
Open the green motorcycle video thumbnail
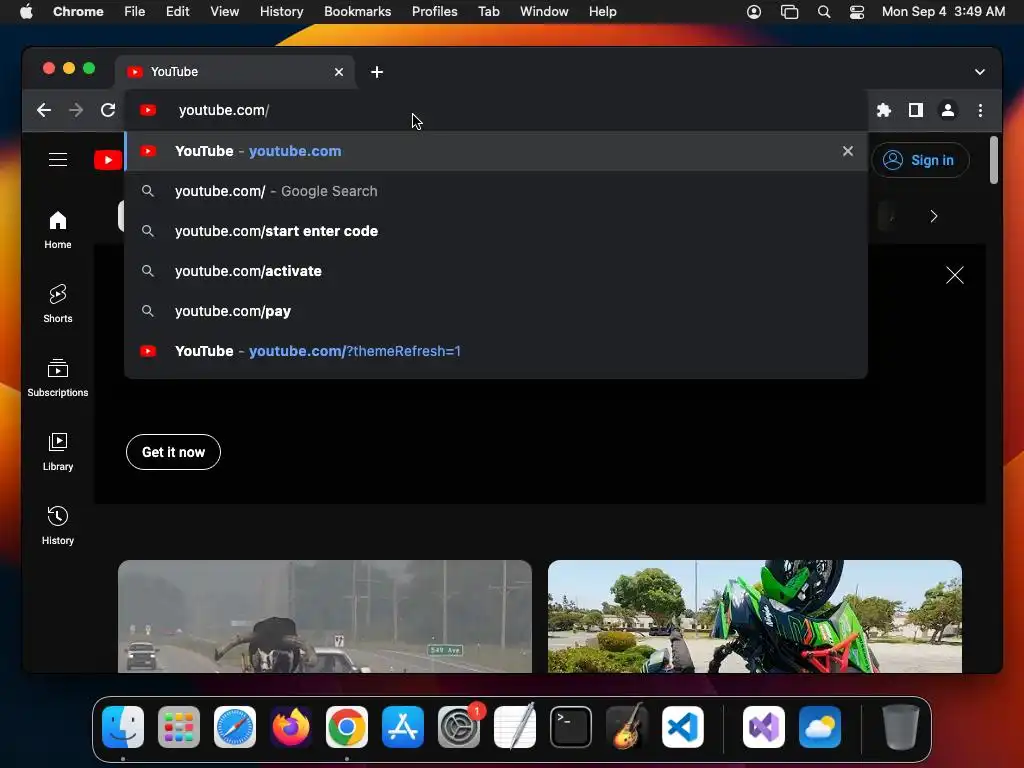[x=754, y=616]
